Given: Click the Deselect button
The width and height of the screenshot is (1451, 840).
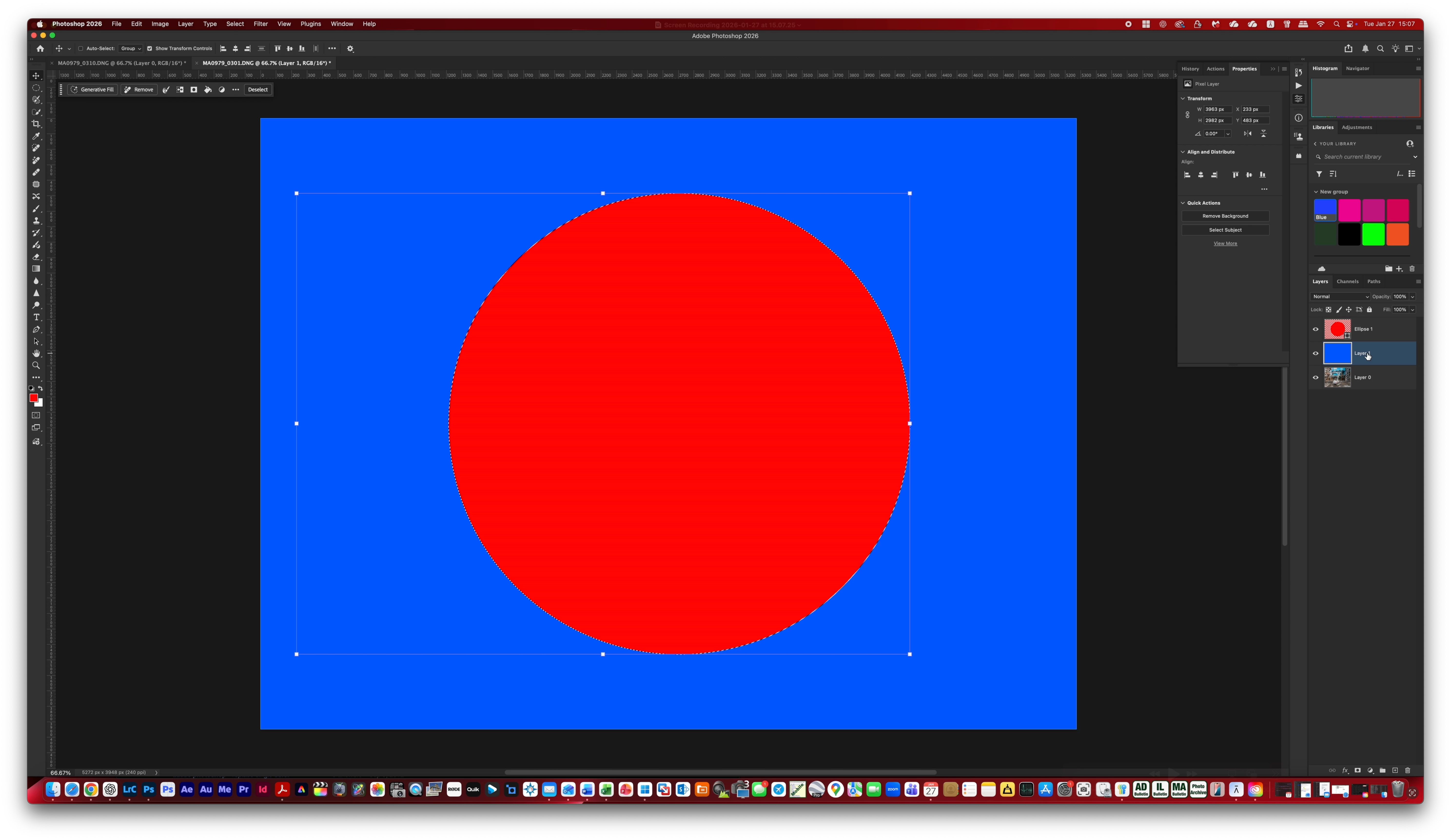Looking at the screenshot, I should pos(257,90).
